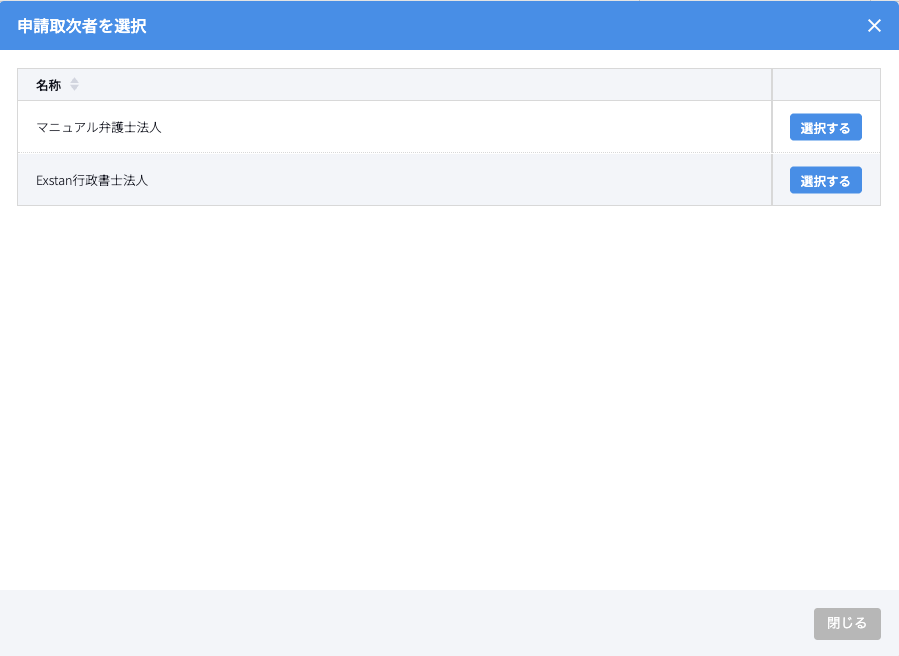The height and width of the screenshot is (656, 899).
Task: Click the 閉じる button in the footer
Action: tap(847, 623)
